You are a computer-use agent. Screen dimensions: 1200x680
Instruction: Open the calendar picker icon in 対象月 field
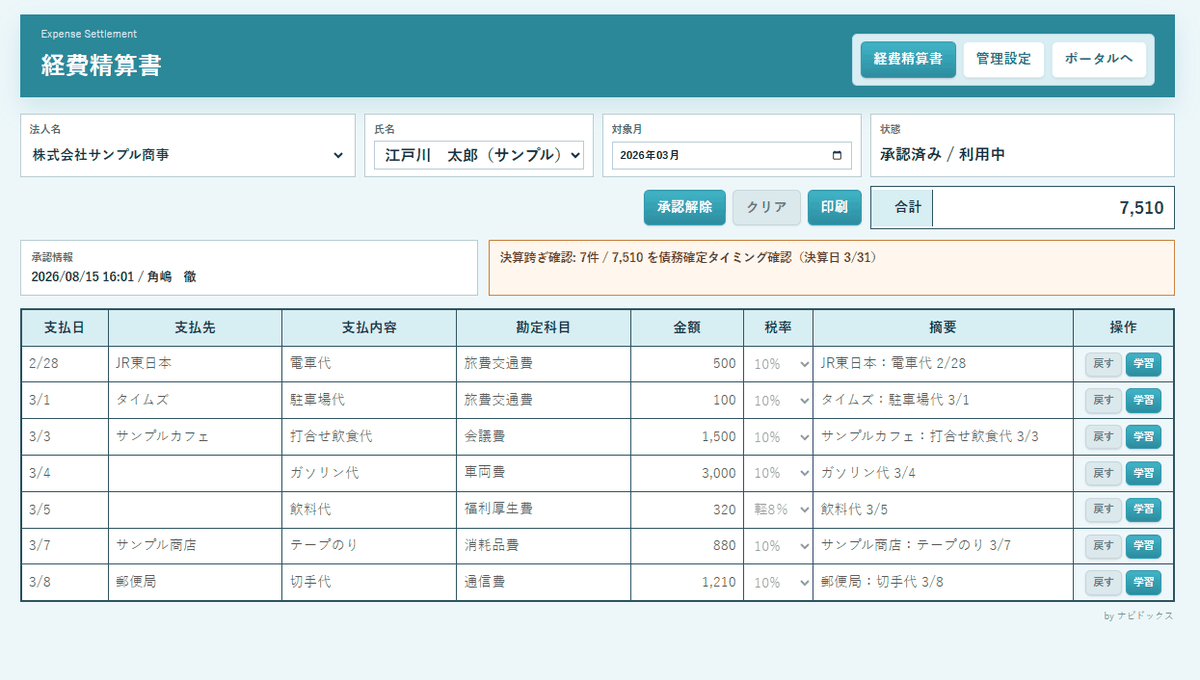(837, 156)
